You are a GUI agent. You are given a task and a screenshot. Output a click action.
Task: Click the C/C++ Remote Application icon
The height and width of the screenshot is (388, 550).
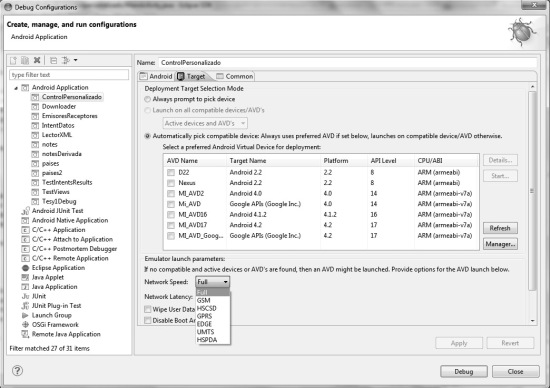tap(25, 258)
